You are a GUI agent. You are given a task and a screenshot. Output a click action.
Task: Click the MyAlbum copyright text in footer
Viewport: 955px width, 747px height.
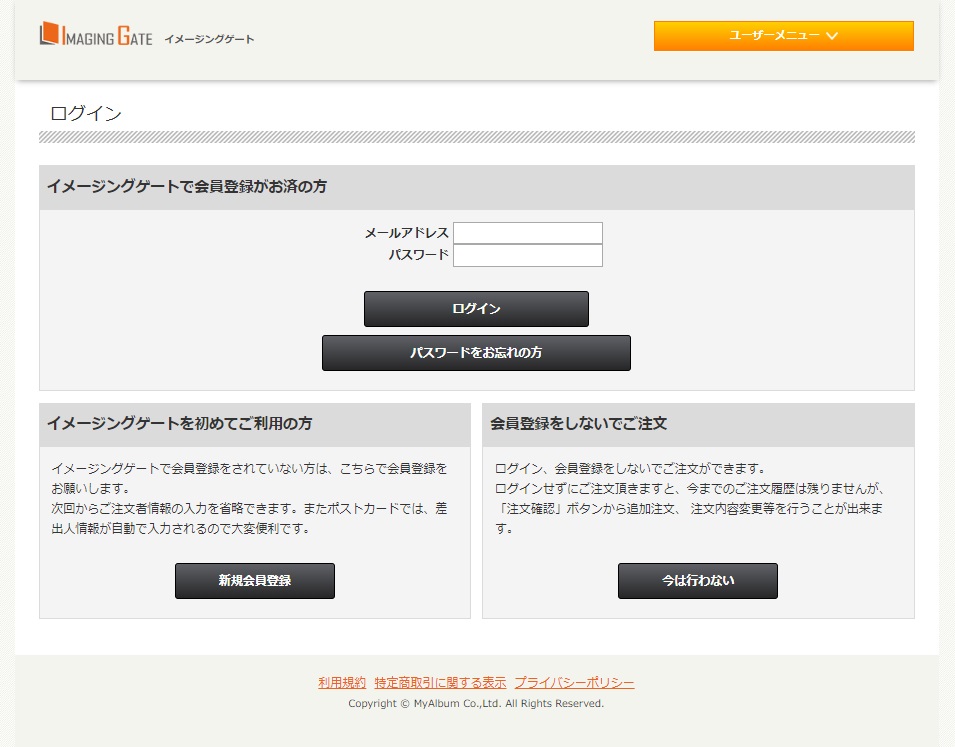476,704
